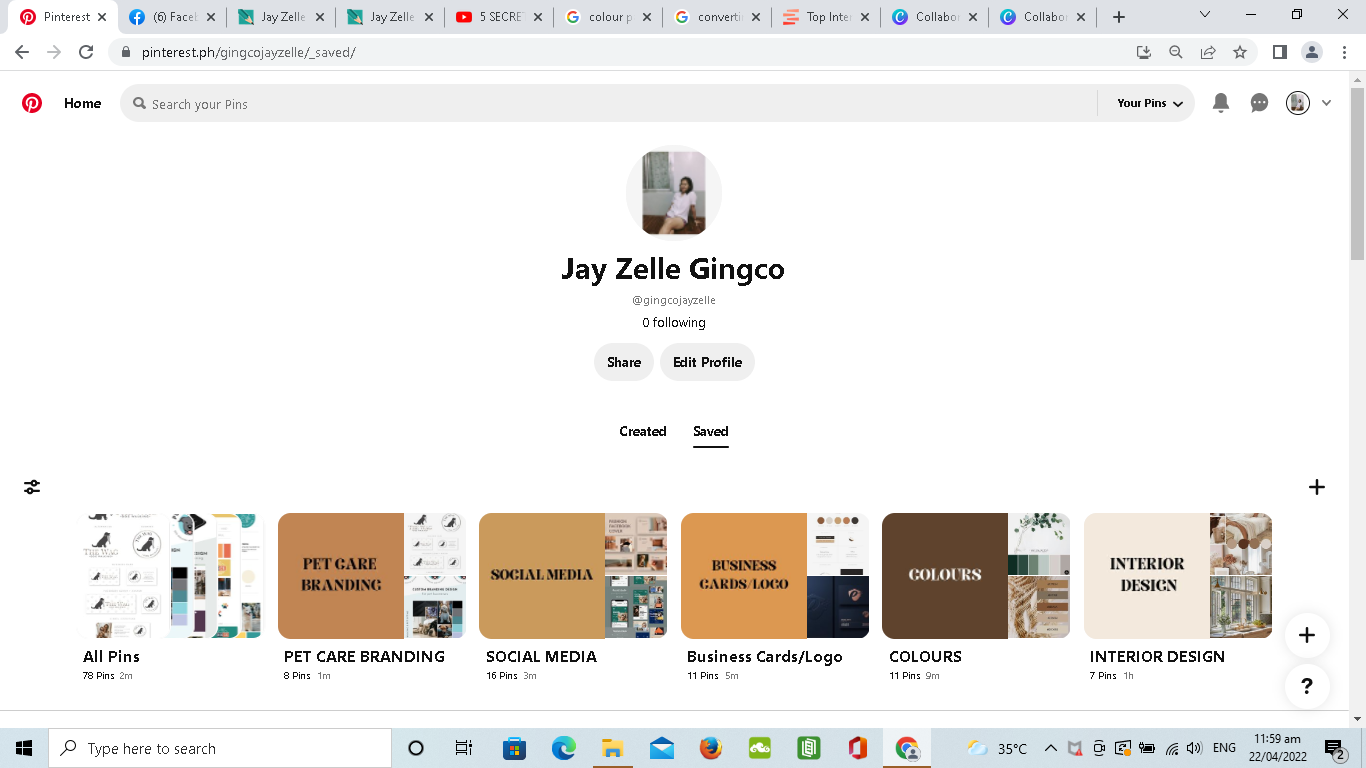Click the taskbar search box
Image resolution: width=1366 pixels, height=768 pixels.
[x=220, y=748]
